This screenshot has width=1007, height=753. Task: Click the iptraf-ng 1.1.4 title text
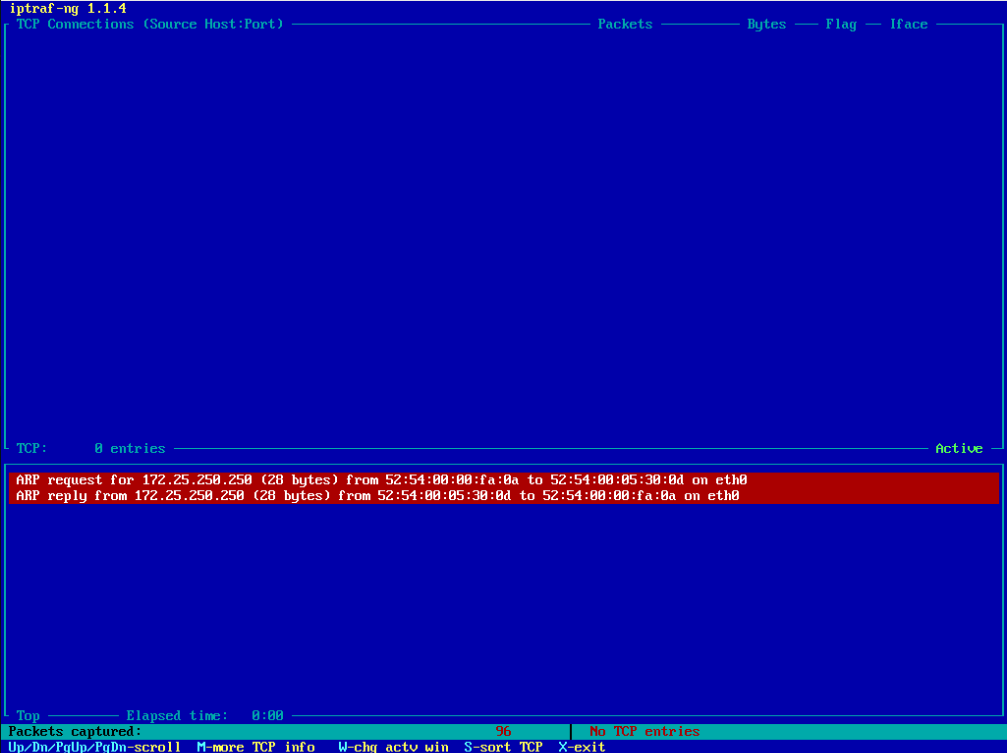[x=67, y=8]
